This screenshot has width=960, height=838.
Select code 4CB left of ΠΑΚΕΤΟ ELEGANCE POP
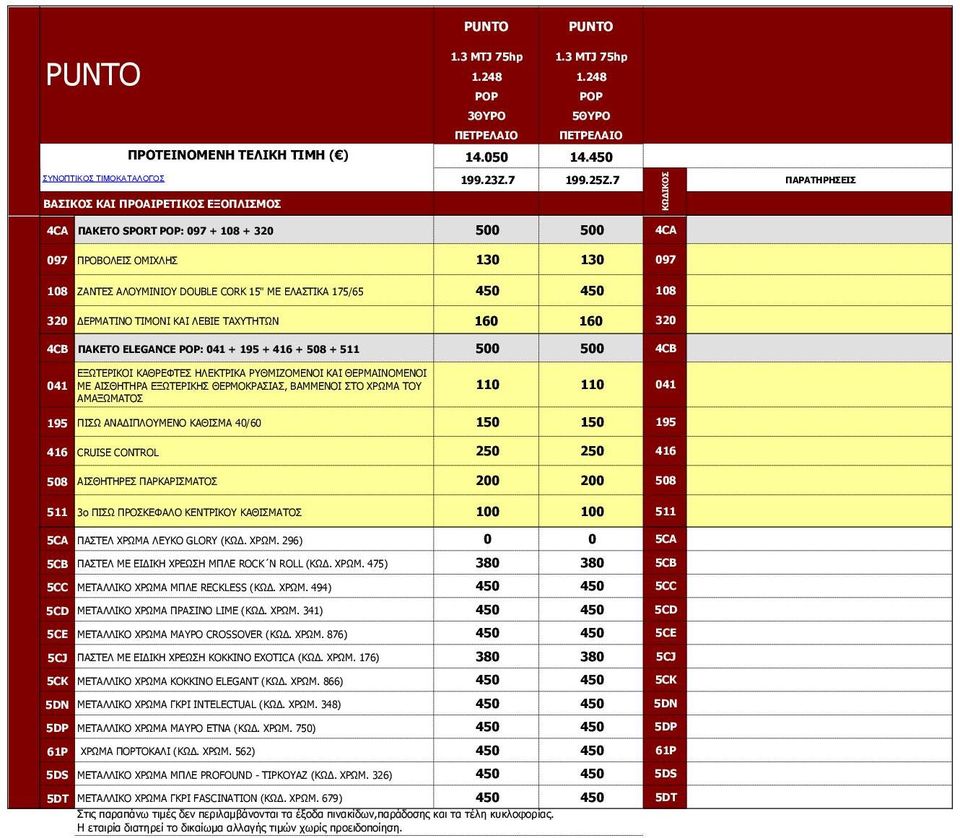pyautogui.click(x=58, y=349)
